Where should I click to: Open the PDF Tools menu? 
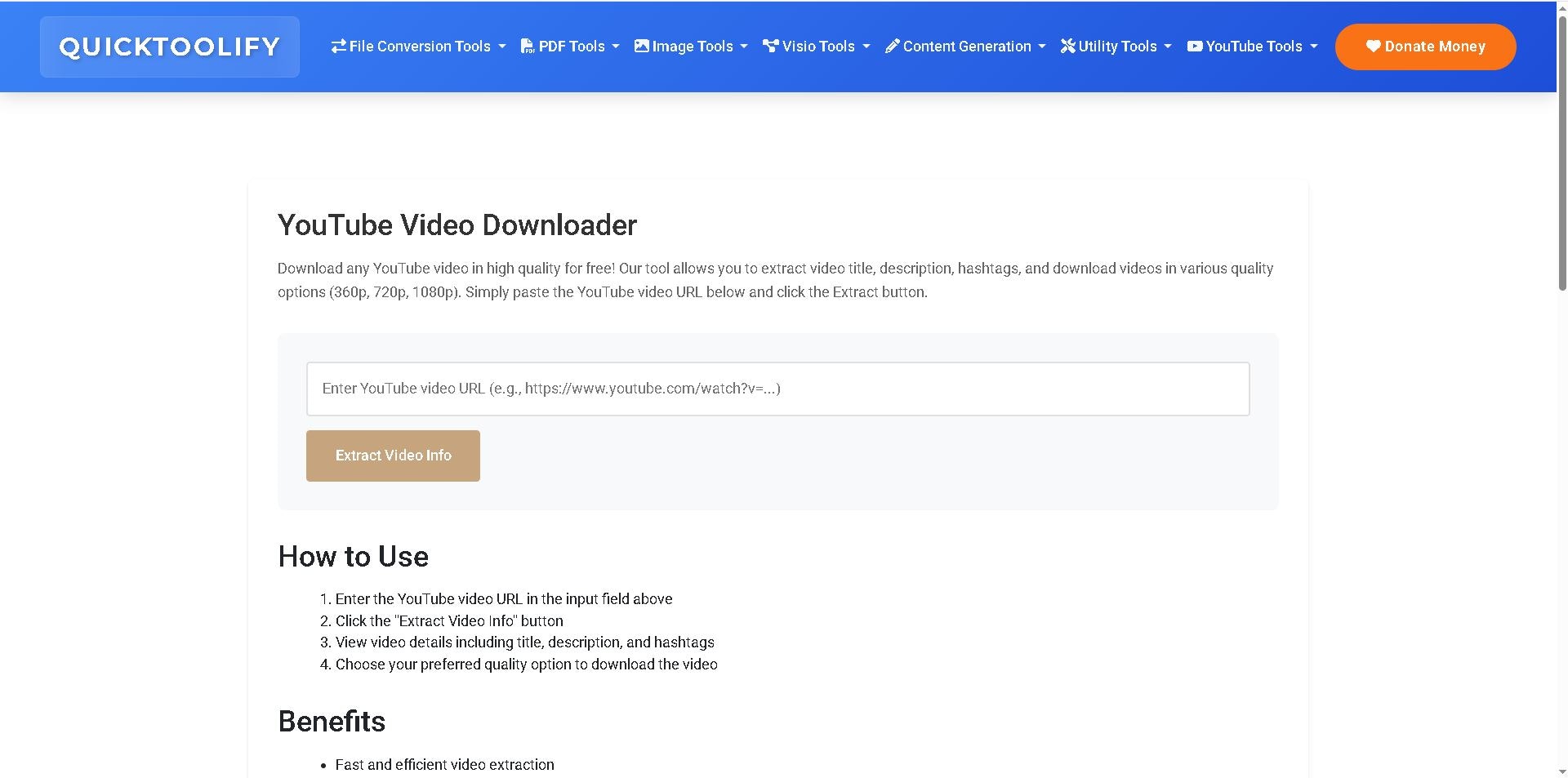(571, 47)
